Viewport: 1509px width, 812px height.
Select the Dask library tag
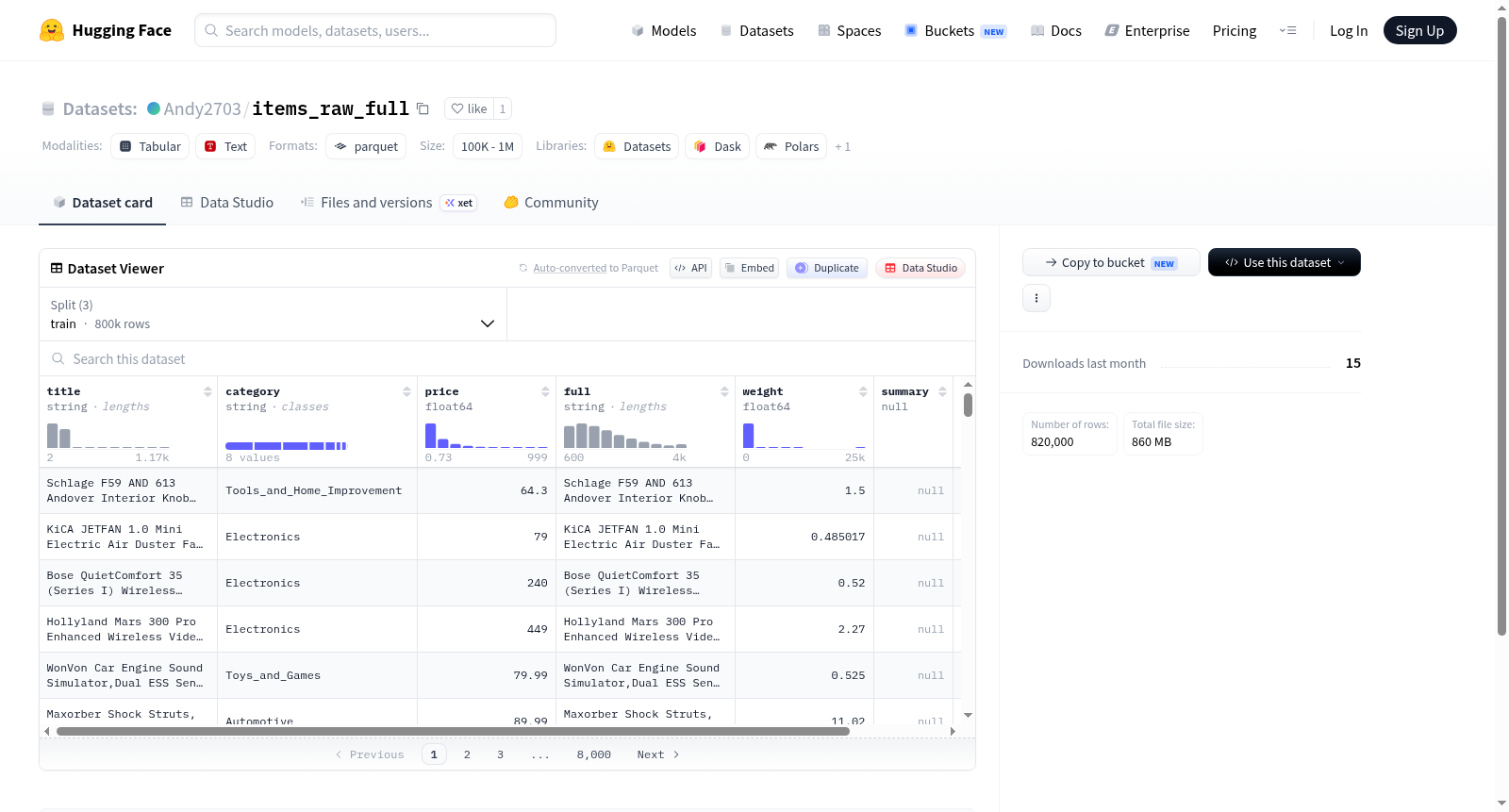coord(717,146)
